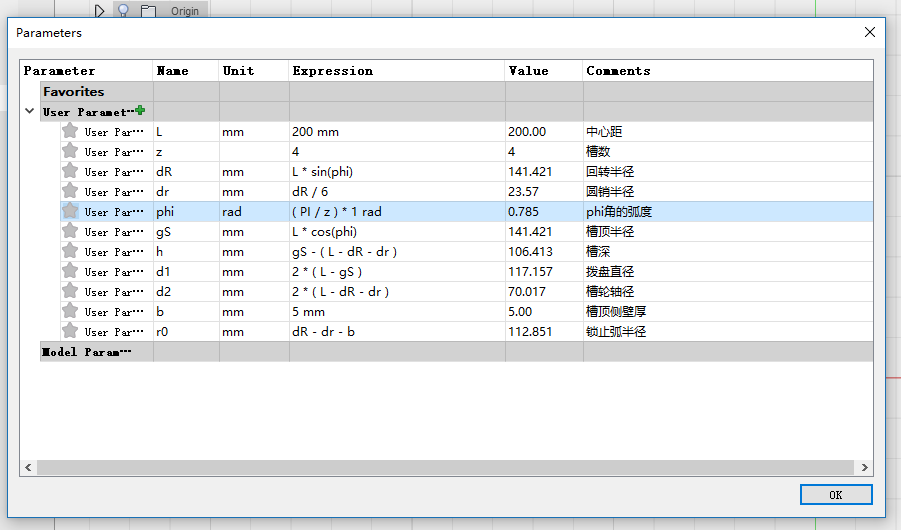This screenshot has width=901, height=530.
Task: Favorite the d1 parameter star
Action: click(70, 271)
